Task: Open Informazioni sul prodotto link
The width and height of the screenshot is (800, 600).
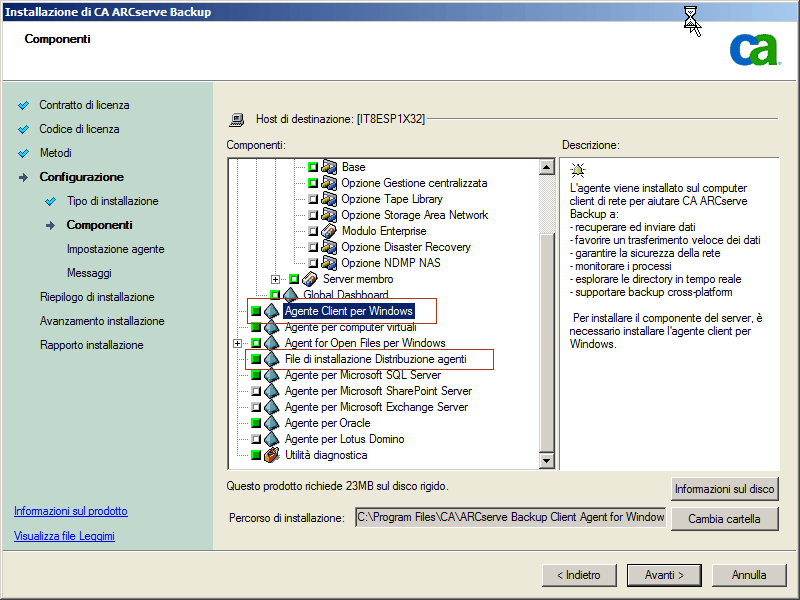Action: [70, 511]
